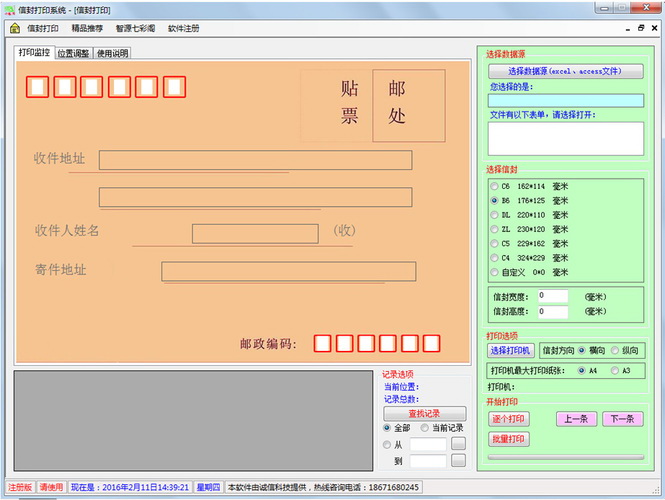Switch to the 打印监控 tab

(34, 53)
